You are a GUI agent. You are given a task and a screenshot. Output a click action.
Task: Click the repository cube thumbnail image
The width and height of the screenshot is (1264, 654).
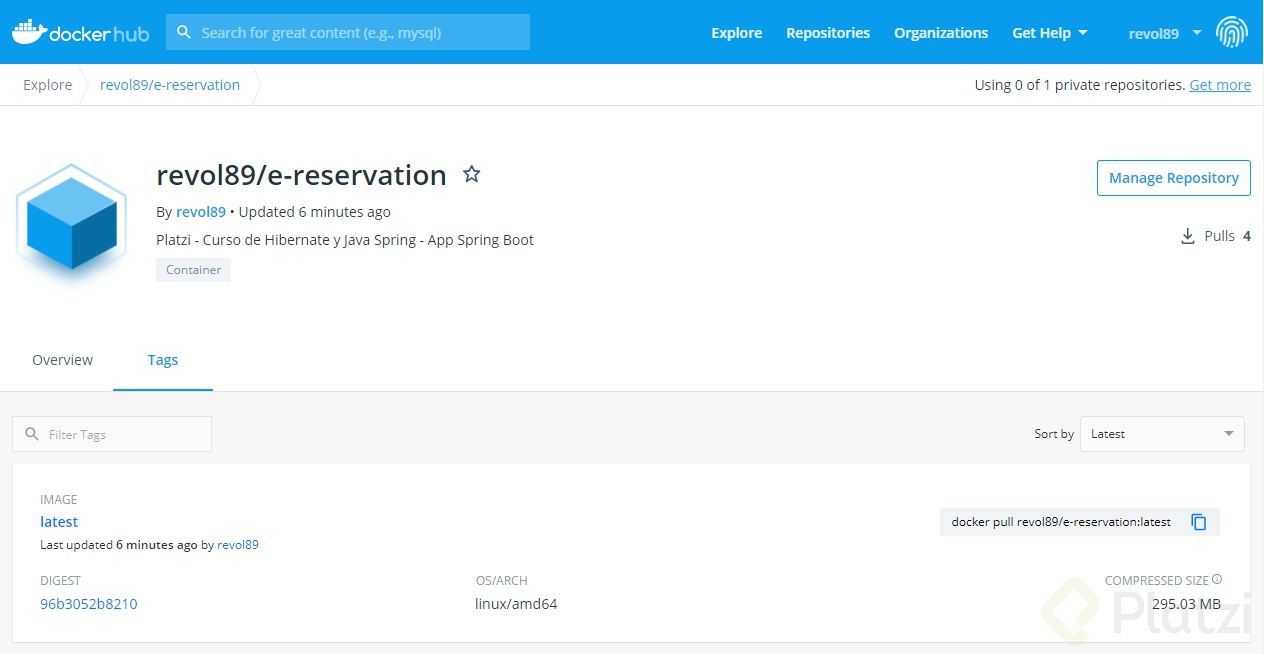click(70, 222)
